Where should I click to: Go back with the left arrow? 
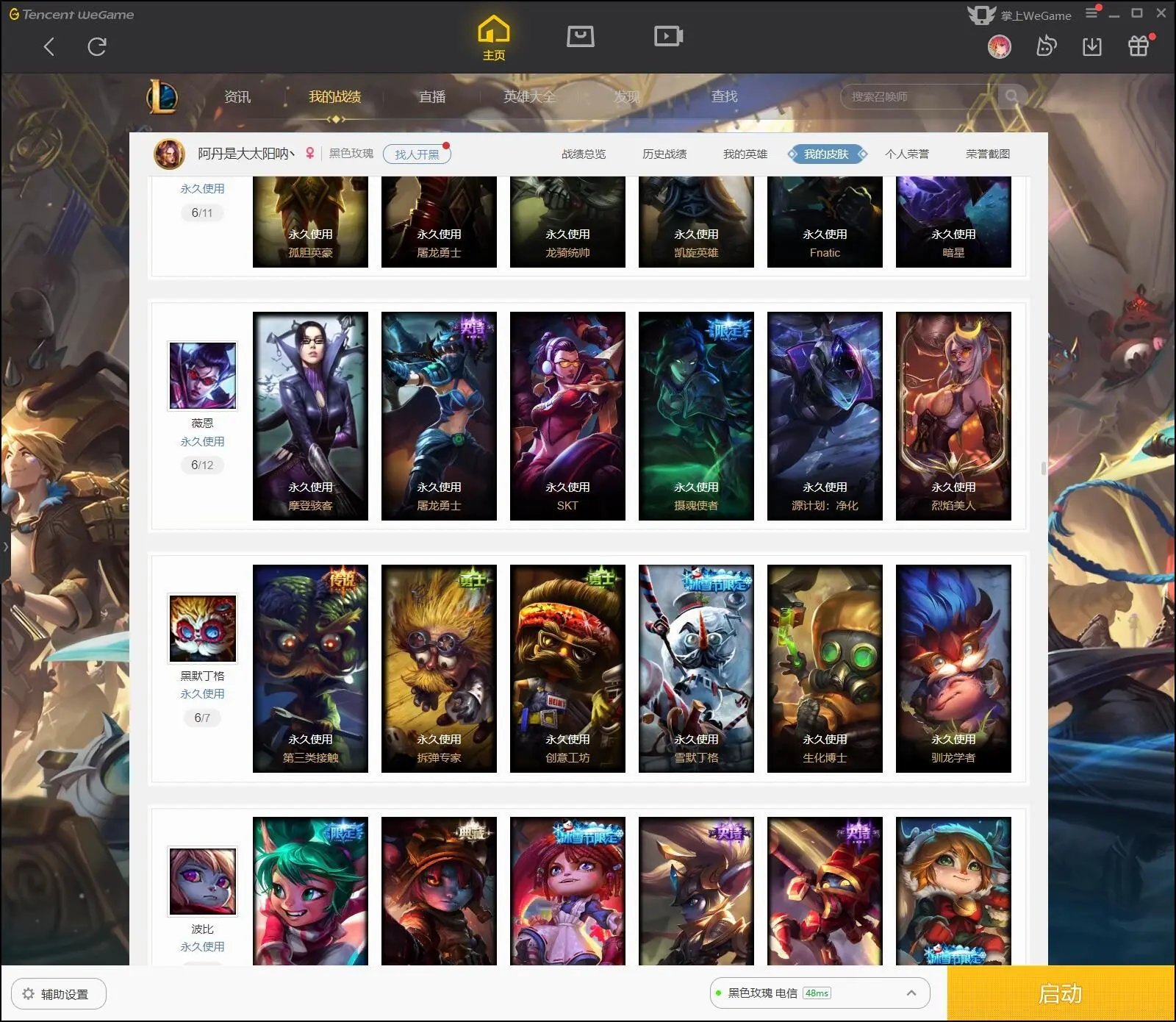pyautogui.click(x=49, y=47)
